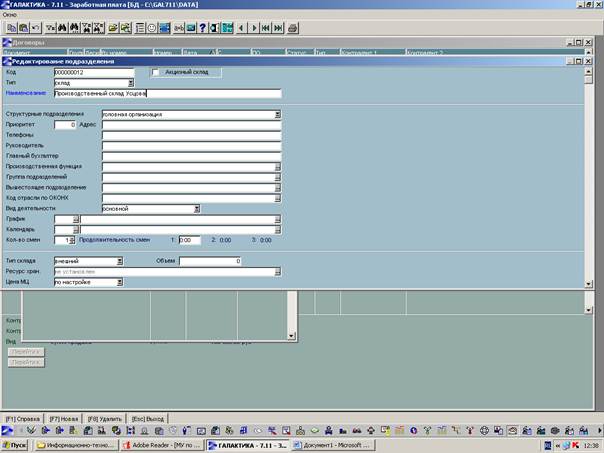The image size is (604, 453).
Task: Click the blue question mark help icon
Action: point(203,28)
